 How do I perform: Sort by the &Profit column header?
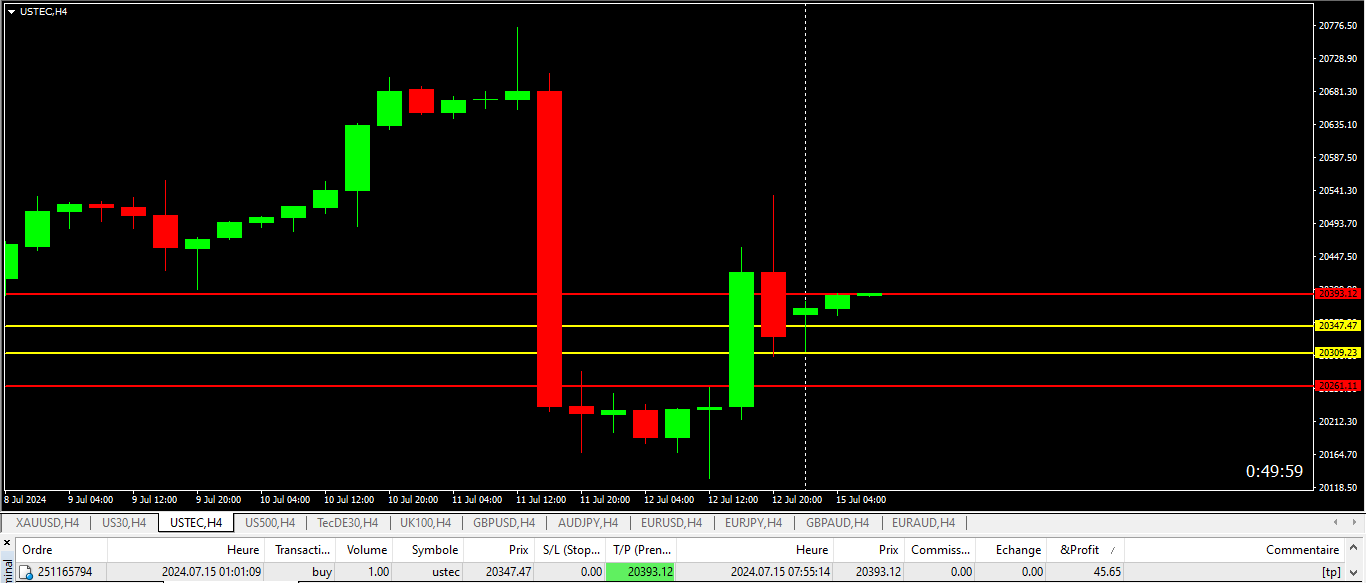point(1086,550)
